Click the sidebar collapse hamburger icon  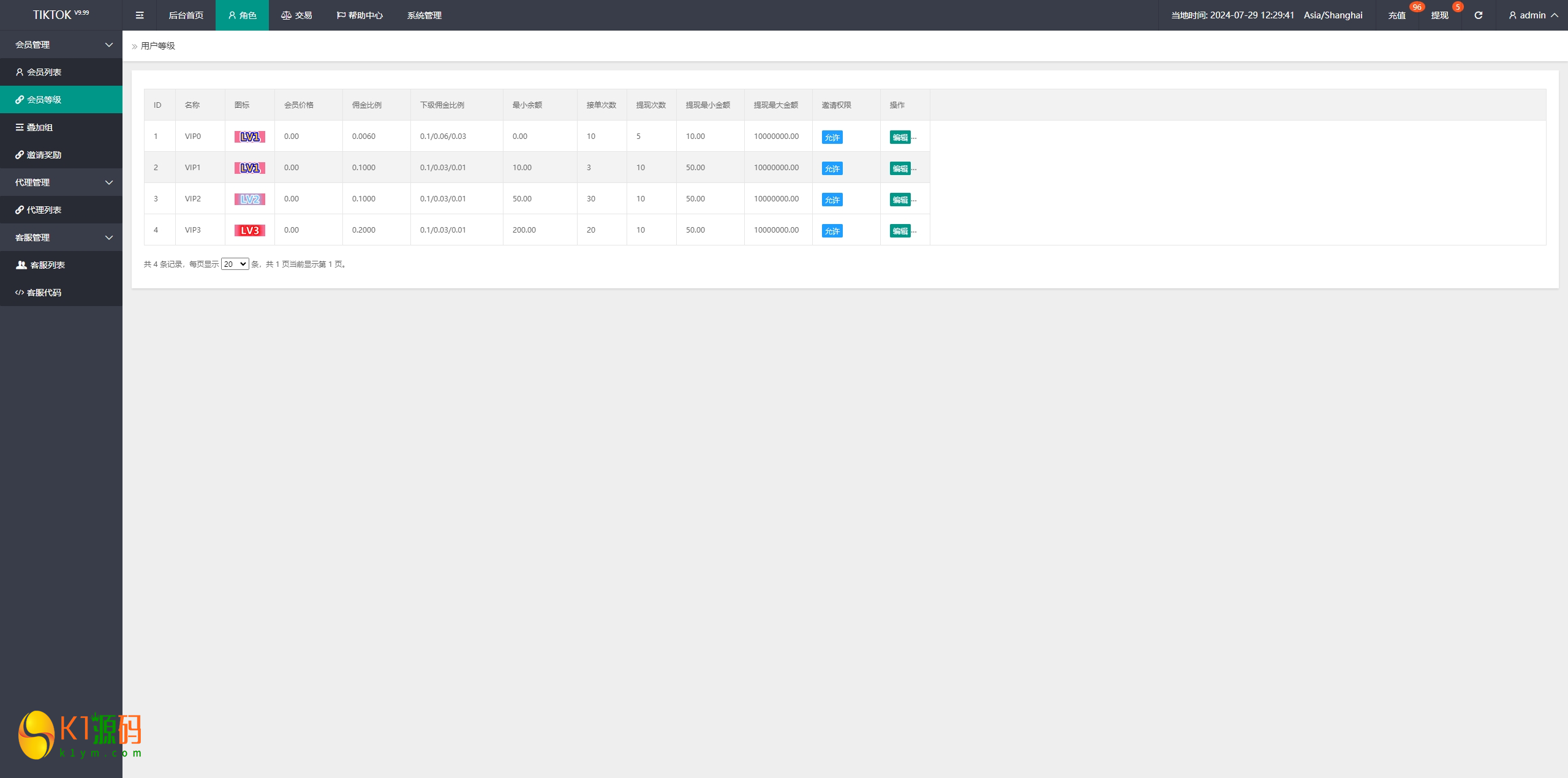coord(140,15)
